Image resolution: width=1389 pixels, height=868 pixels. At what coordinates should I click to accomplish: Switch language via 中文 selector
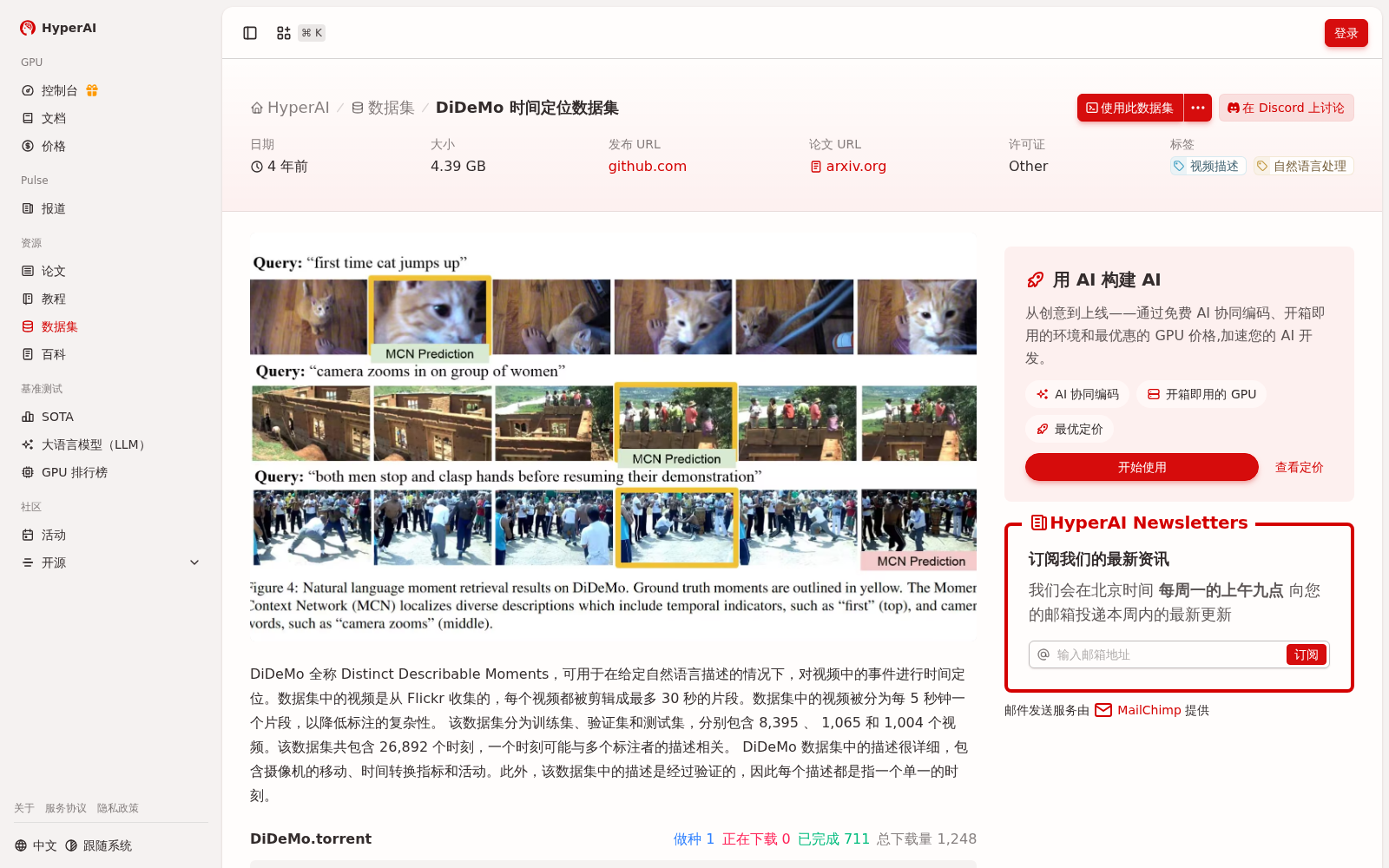[x=36, y=845]
